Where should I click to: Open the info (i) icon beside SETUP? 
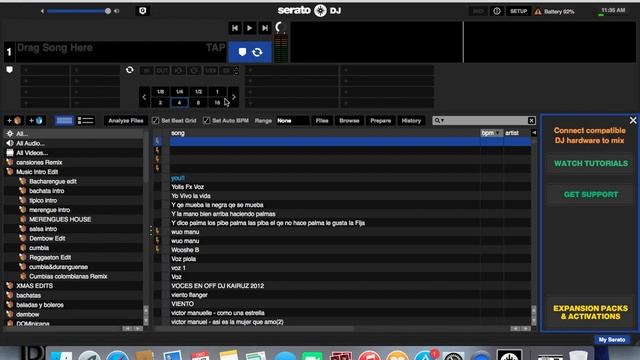tap(497, 11)
